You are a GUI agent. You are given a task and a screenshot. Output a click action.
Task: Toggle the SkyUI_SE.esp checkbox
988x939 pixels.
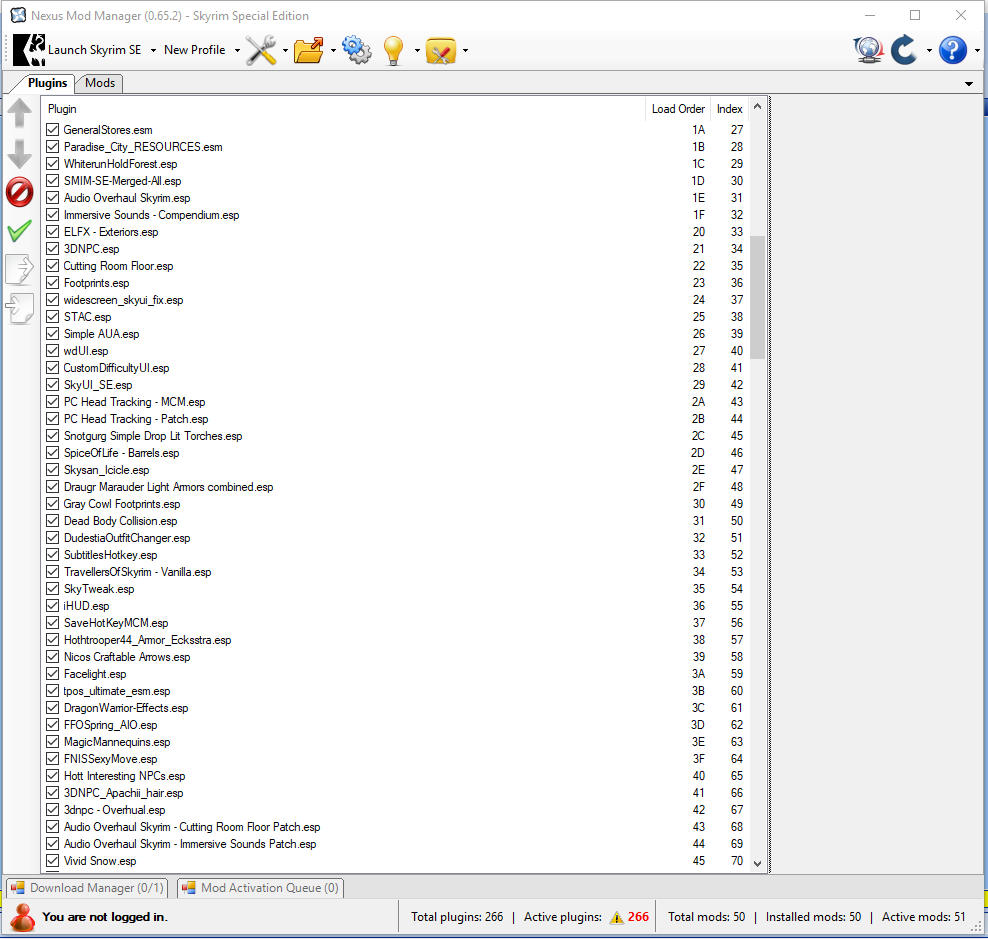point(53,385)
